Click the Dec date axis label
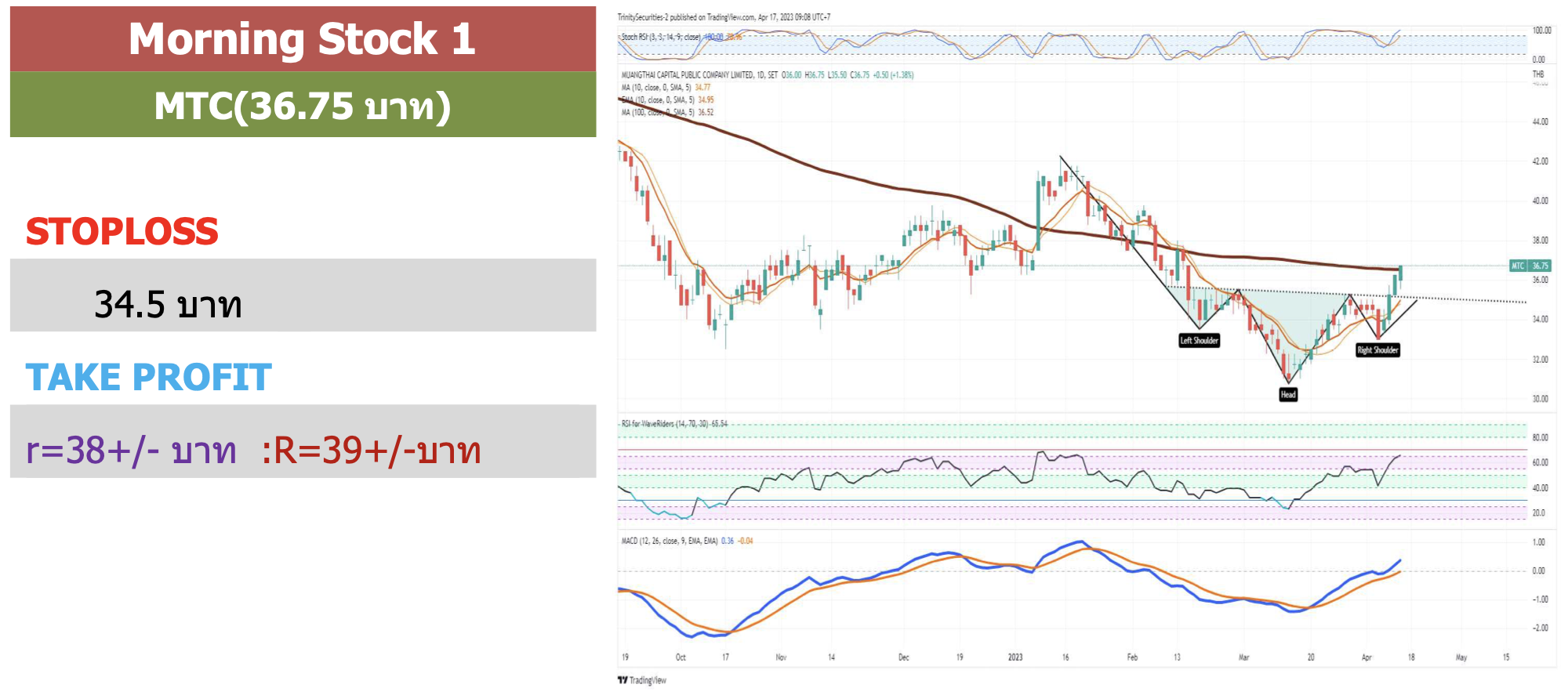This screenshot has height=699, width=1568. point(904,657)
